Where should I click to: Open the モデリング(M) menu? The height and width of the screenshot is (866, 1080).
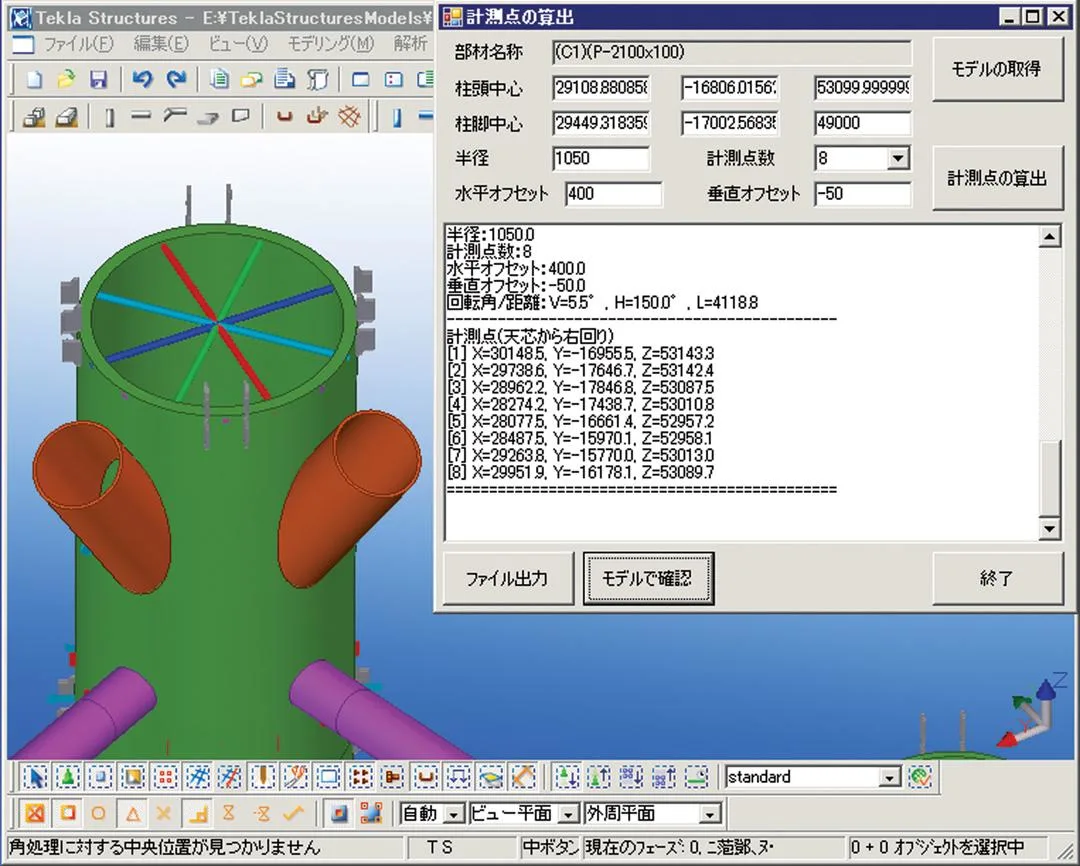pyautogui.click(x=330, y=44)
